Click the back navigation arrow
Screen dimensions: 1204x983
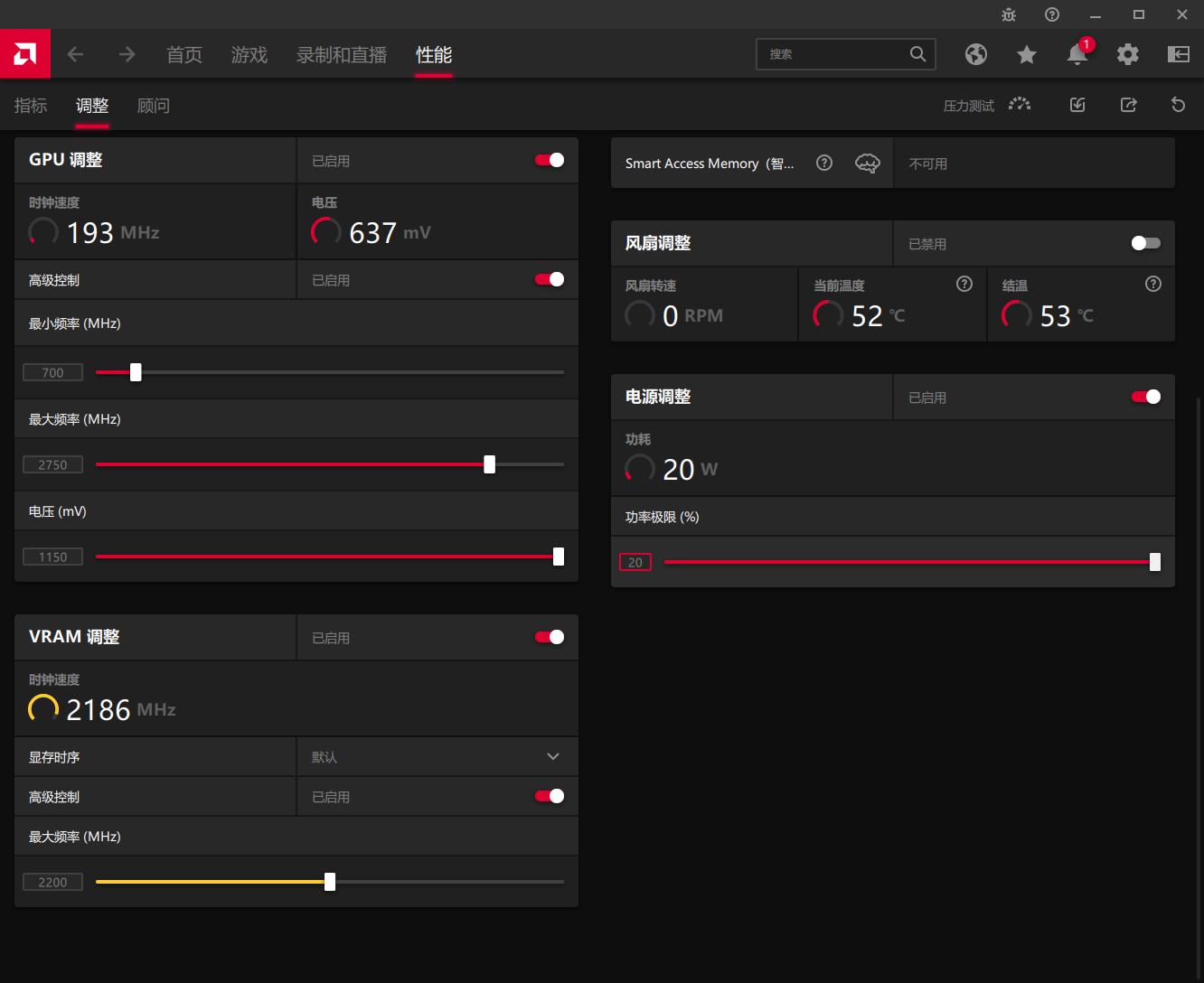(76, 54)
